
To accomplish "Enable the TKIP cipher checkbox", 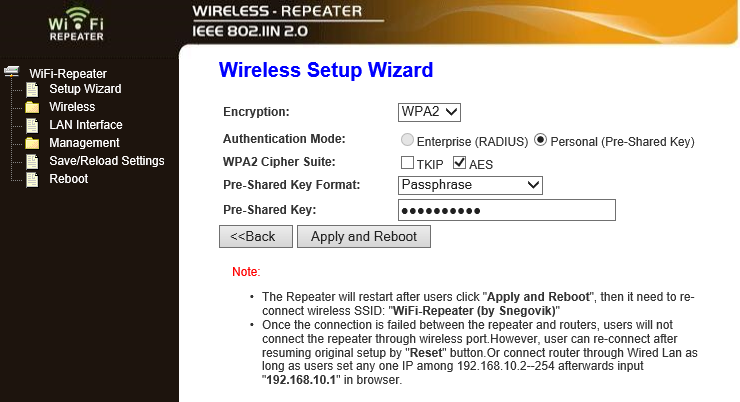I will coord(407,163).
